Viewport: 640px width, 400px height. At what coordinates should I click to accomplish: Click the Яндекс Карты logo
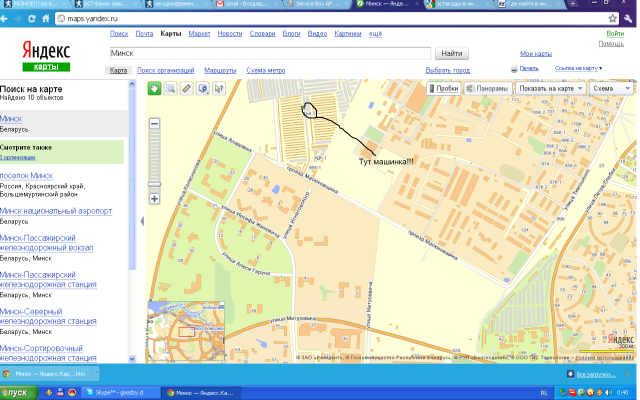[x=40, y=55]
